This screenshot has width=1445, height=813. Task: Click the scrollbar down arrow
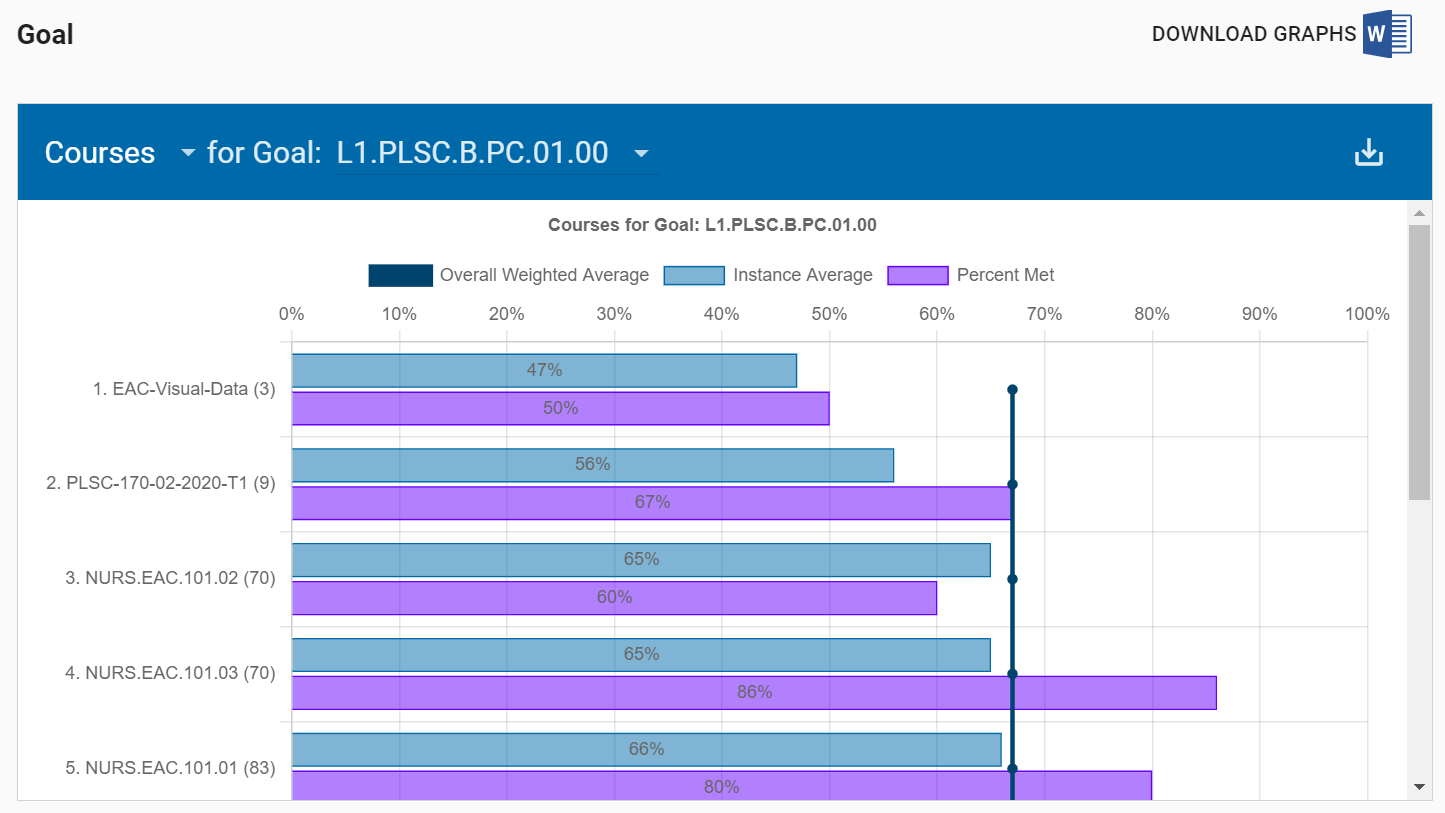tap(1418, 787)
